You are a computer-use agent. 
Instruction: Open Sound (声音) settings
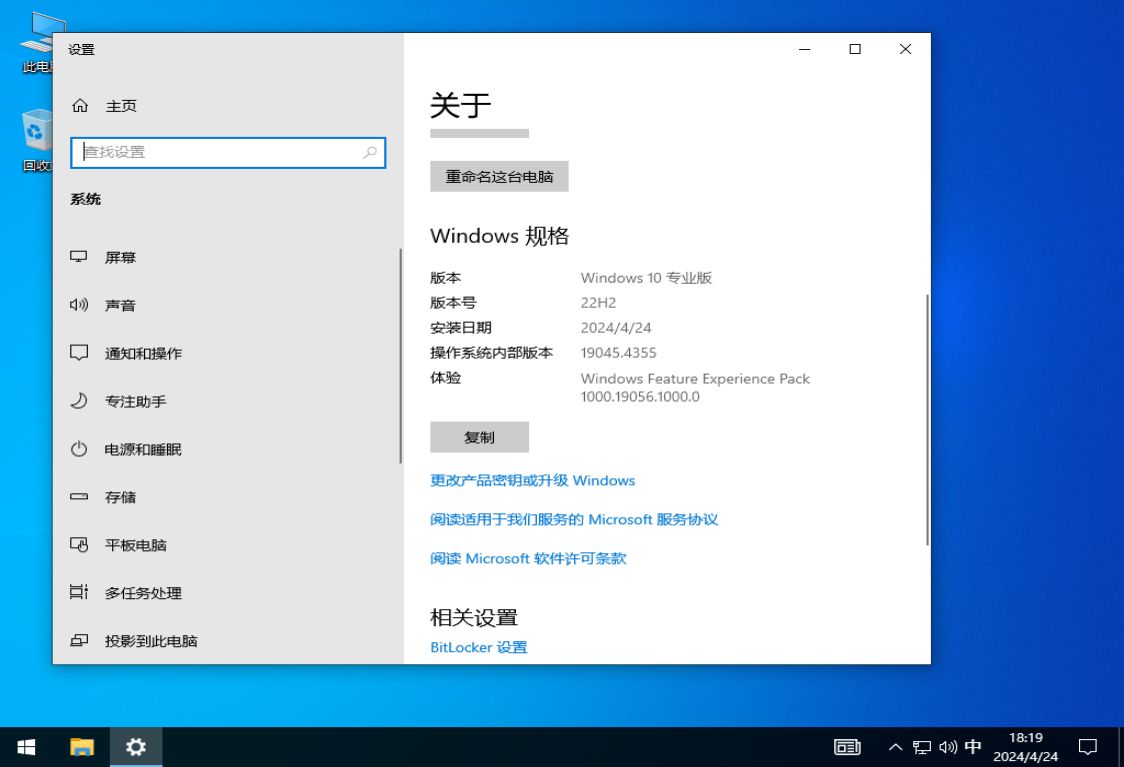click(x=120, y=305)
